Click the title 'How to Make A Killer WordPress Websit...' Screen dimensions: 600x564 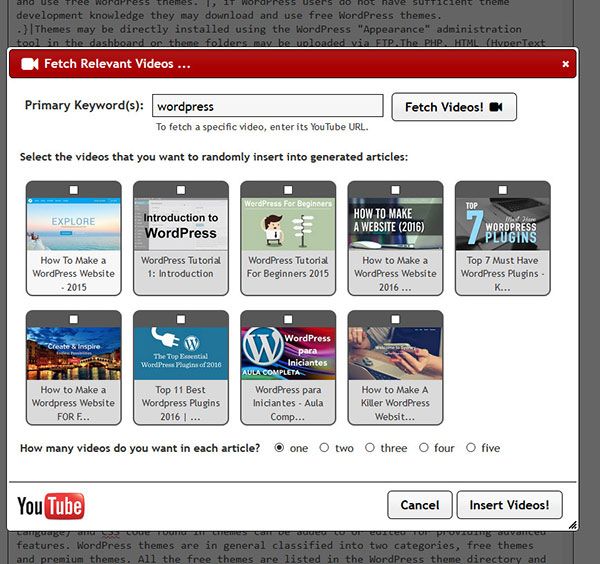[395, 403]
